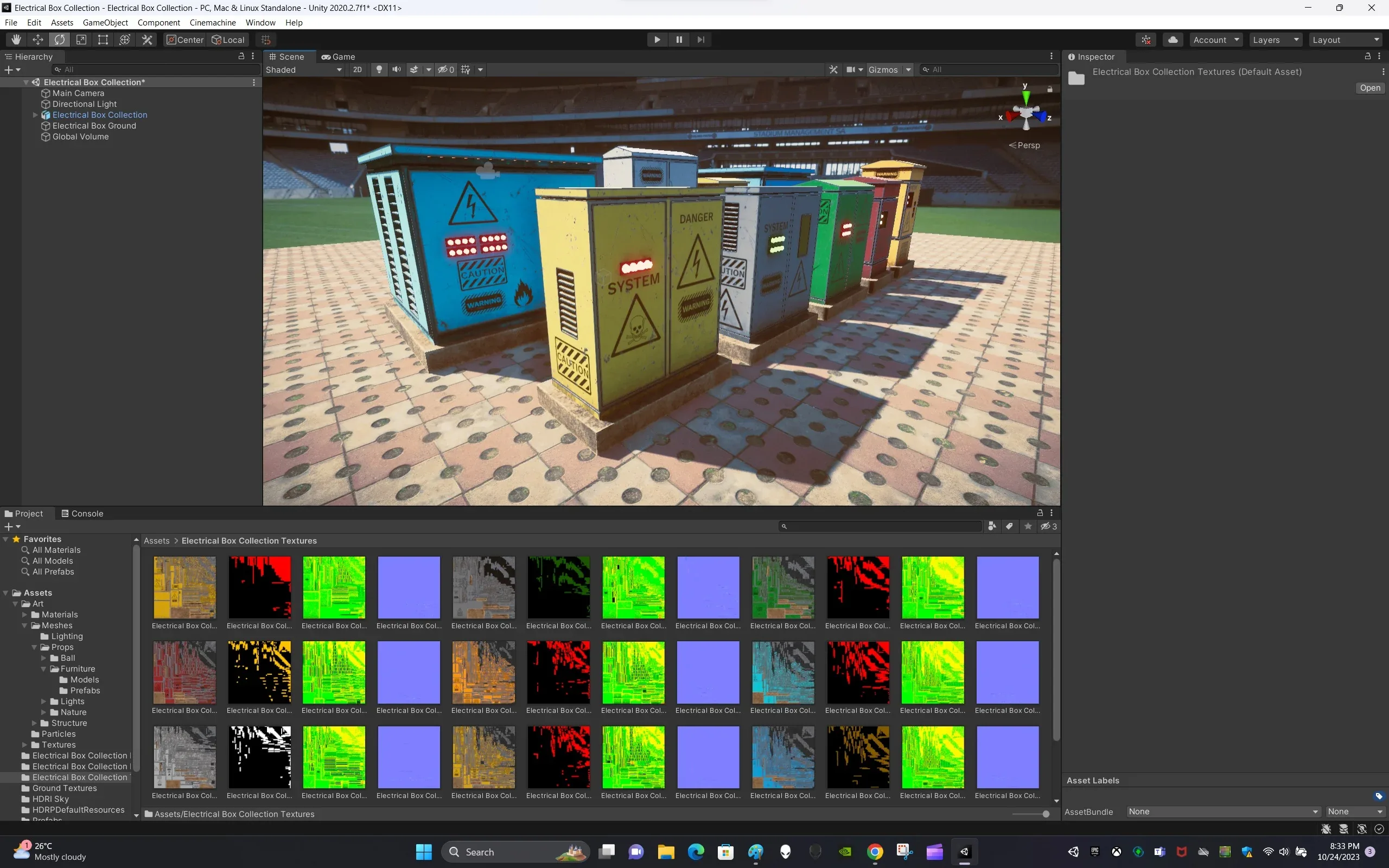The height and width of the screenshot is (868, 1389).
Task: Open Windows Start menu
Action: pos(424,852)
